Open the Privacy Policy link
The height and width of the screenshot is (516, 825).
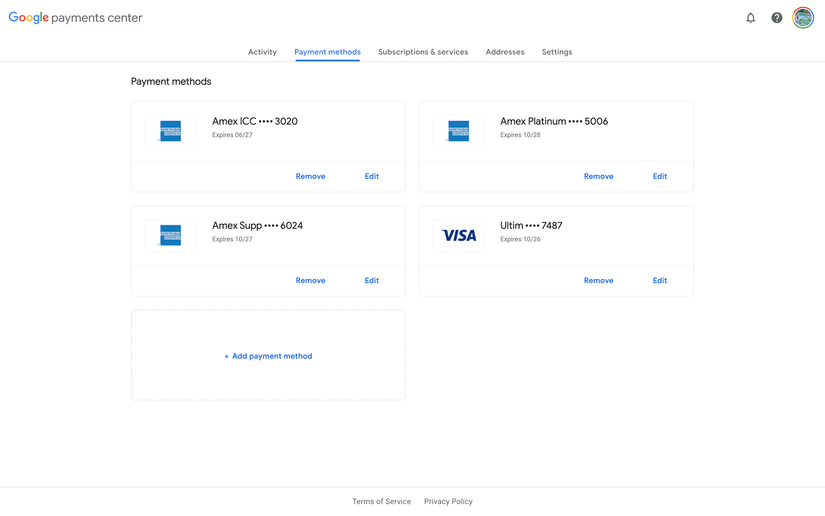click(448, 501)
